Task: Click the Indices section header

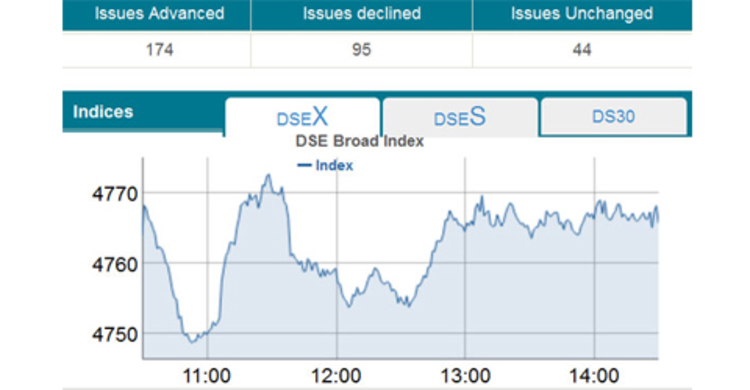Action: 103,111
